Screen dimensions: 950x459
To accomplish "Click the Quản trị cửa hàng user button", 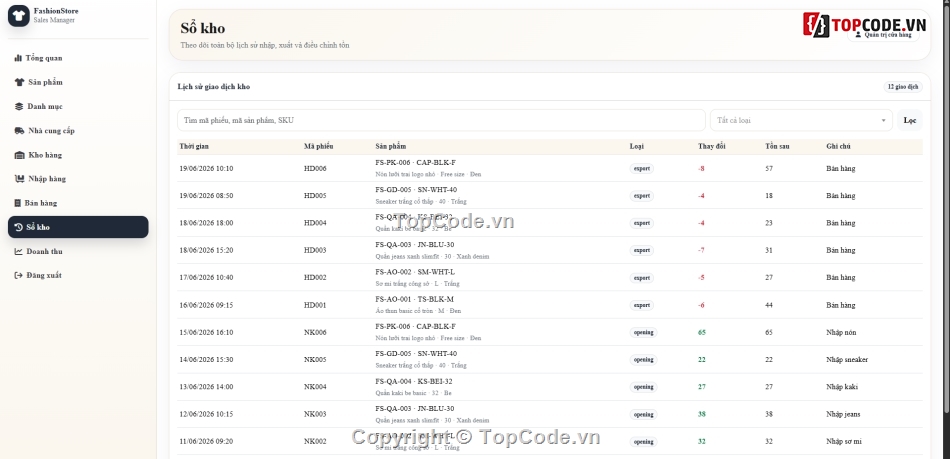I will click(x=883, y=35).
